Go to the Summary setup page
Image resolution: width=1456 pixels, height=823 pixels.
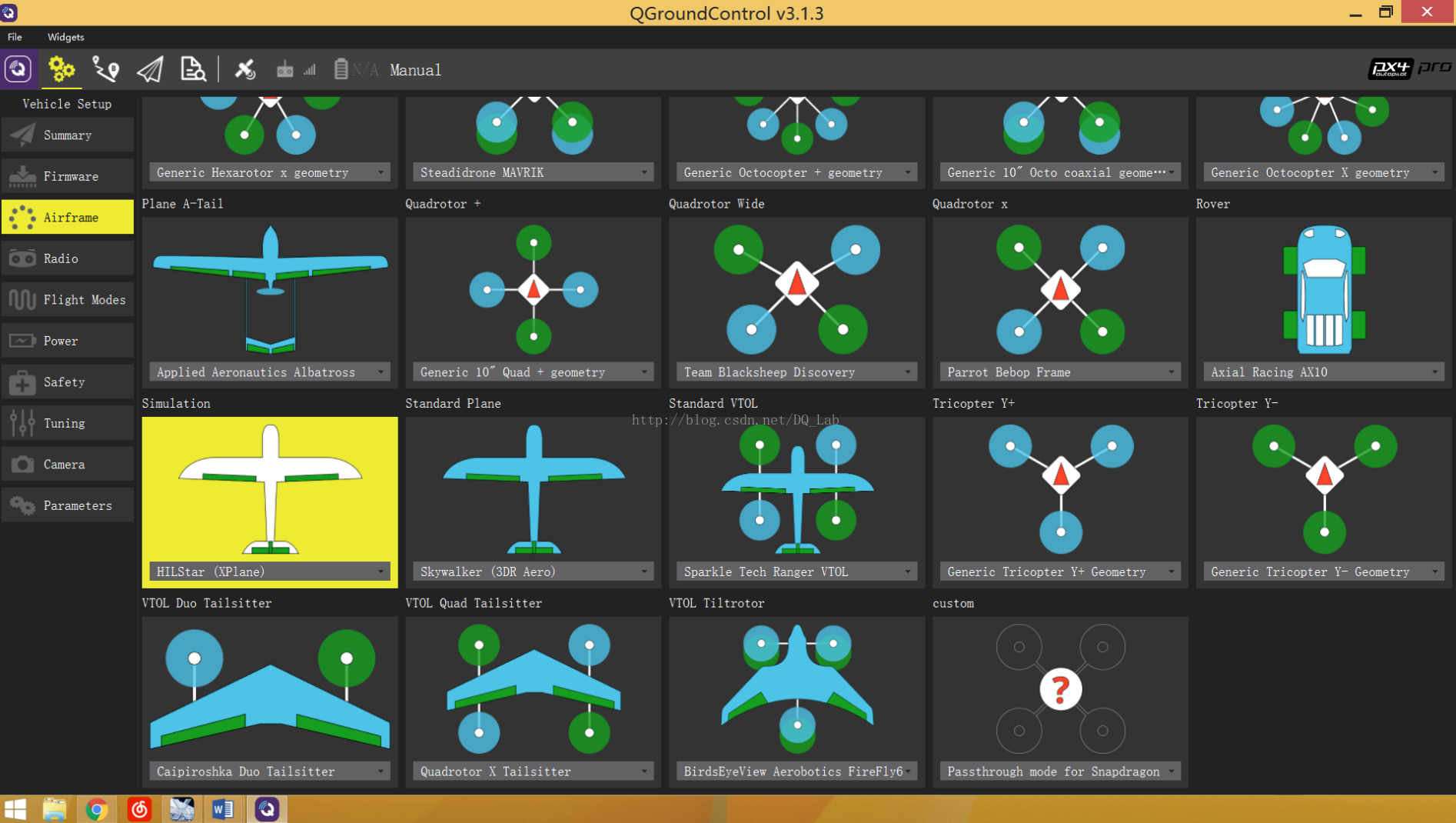68,135
